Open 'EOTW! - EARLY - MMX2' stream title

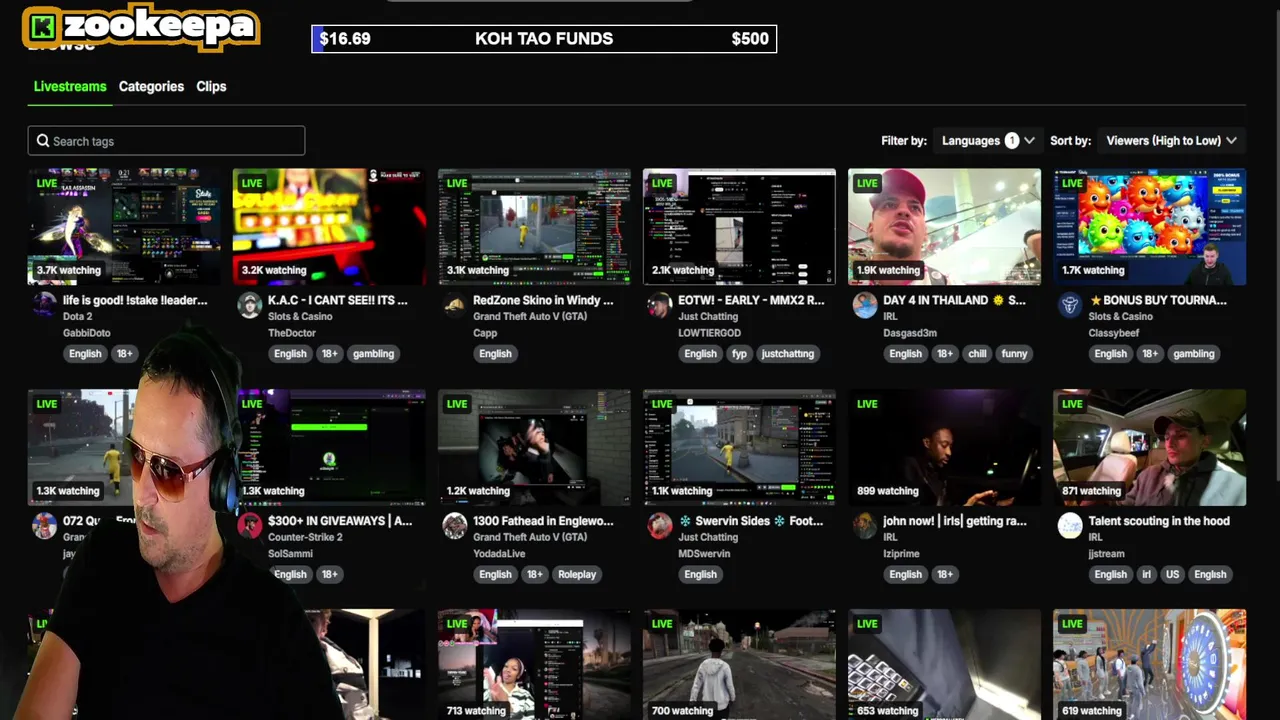coord(751,300)
